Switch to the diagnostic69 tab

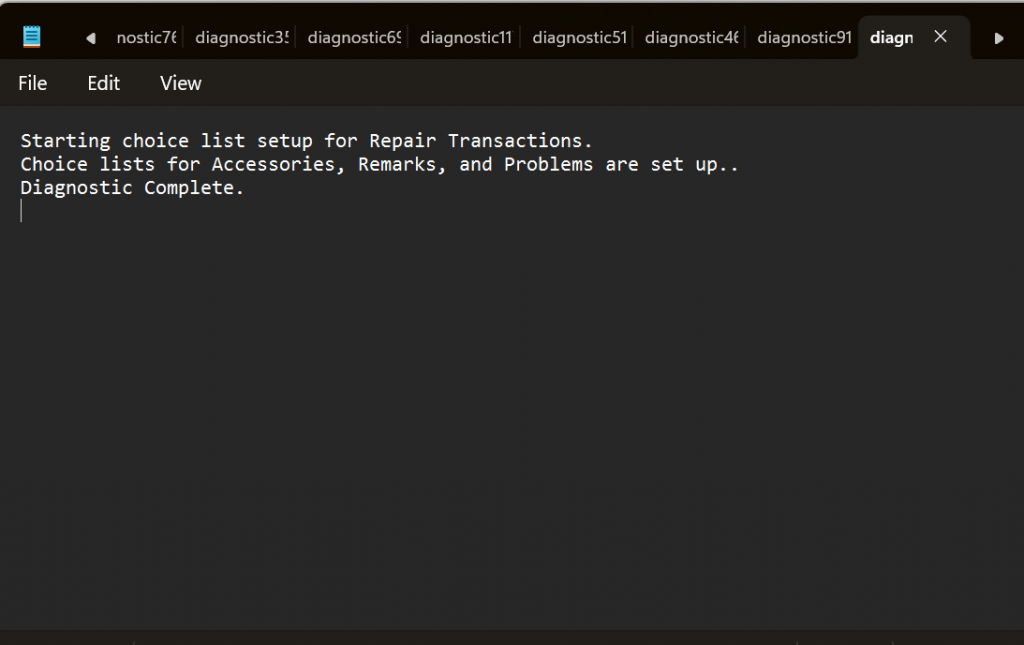pos(354,37)
